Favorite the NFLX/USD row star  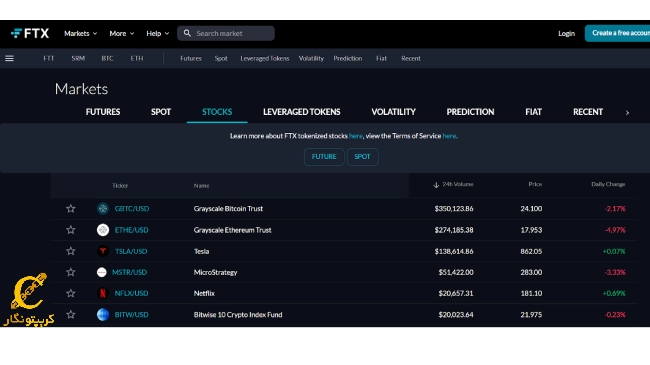(71, 293)
